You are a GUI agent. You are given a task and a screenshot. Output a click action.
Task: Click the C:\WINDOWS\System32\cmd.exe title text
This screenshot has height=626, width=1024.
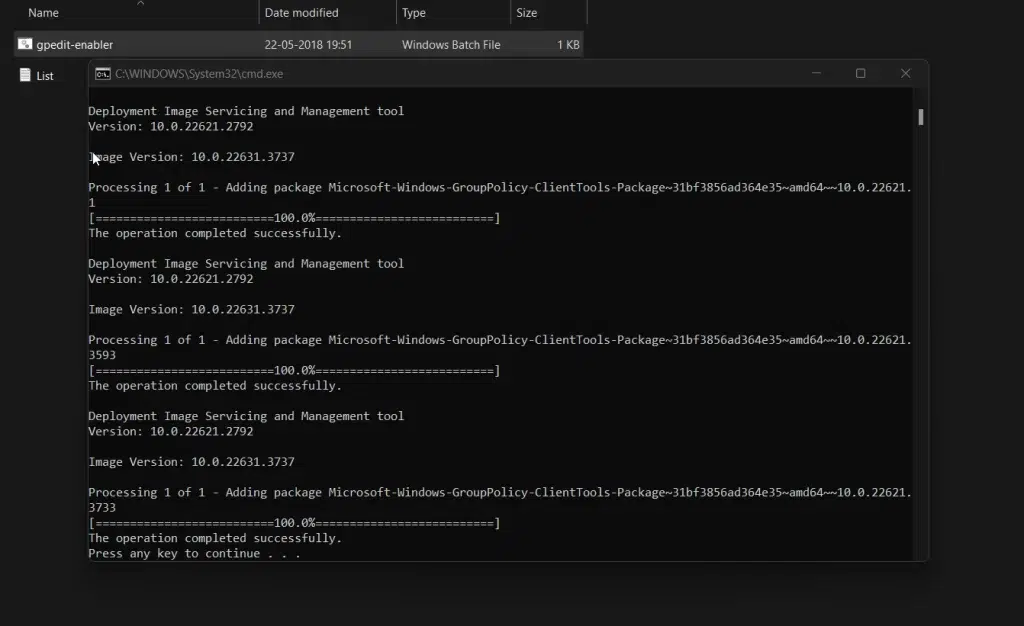click(199, 74)
